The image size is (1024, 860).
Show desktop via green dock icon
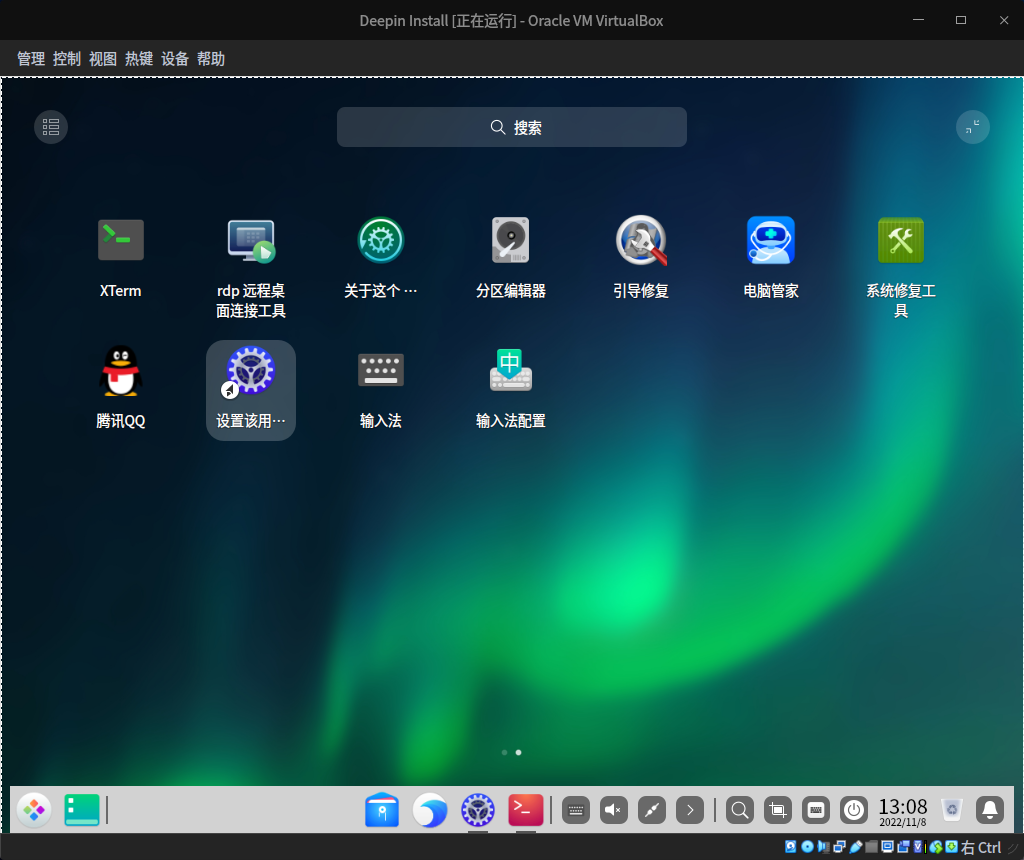click(x=82, y=810)
